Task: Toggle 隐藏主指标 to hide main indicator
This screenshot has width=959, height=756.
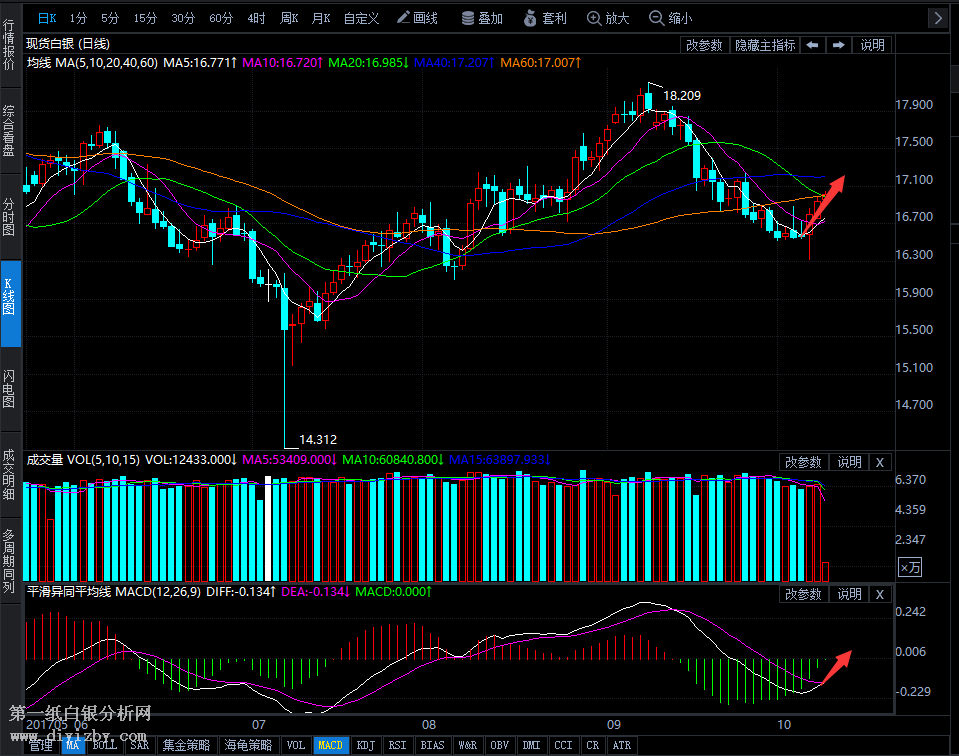Action: pos(765,45)
